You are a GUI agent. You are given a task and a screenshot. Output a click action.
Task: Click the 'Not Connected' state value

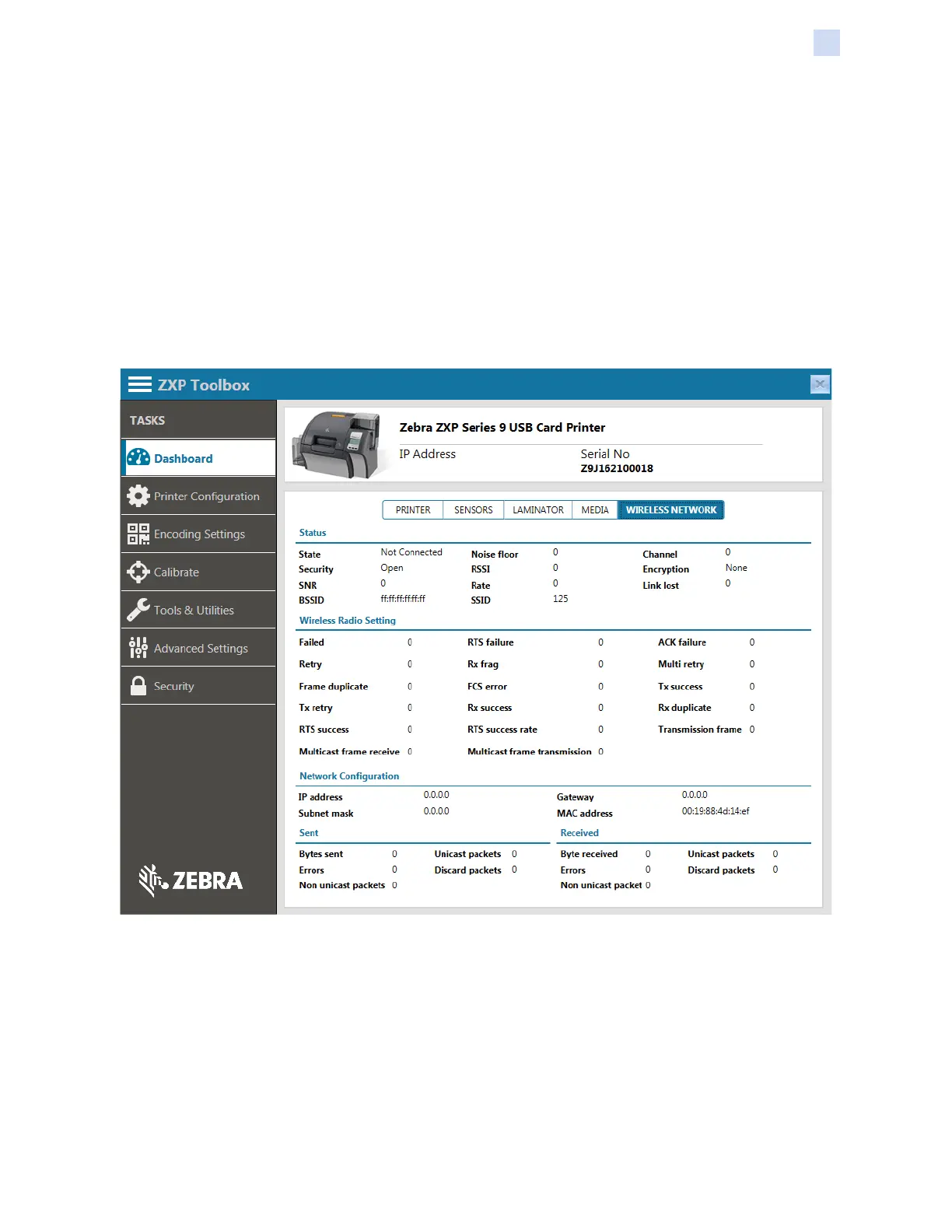(x=411, y=552)
